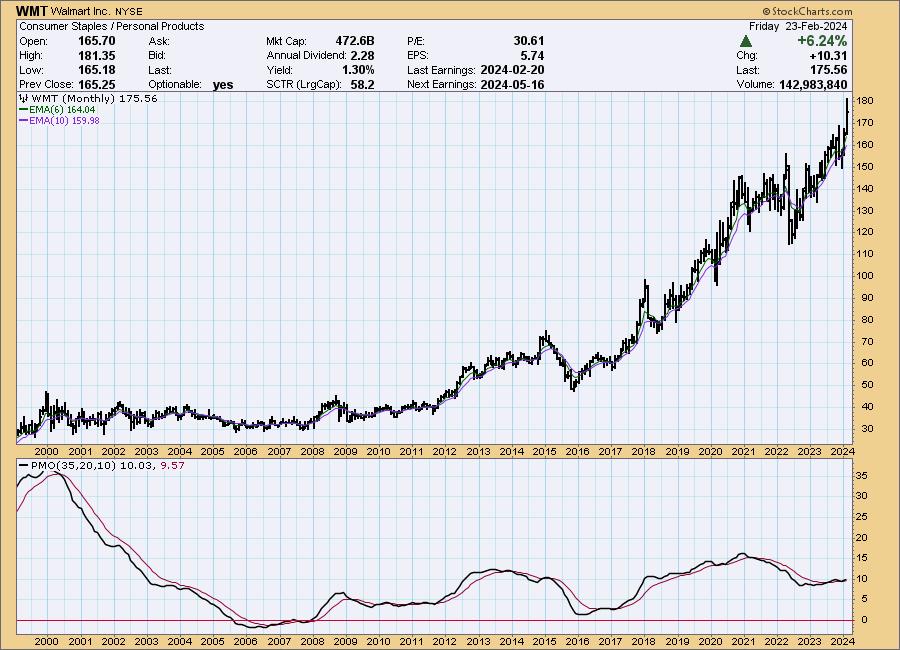The image size is (900, 650).
Task: Select the EPS value 5.74
Action: 532,56
